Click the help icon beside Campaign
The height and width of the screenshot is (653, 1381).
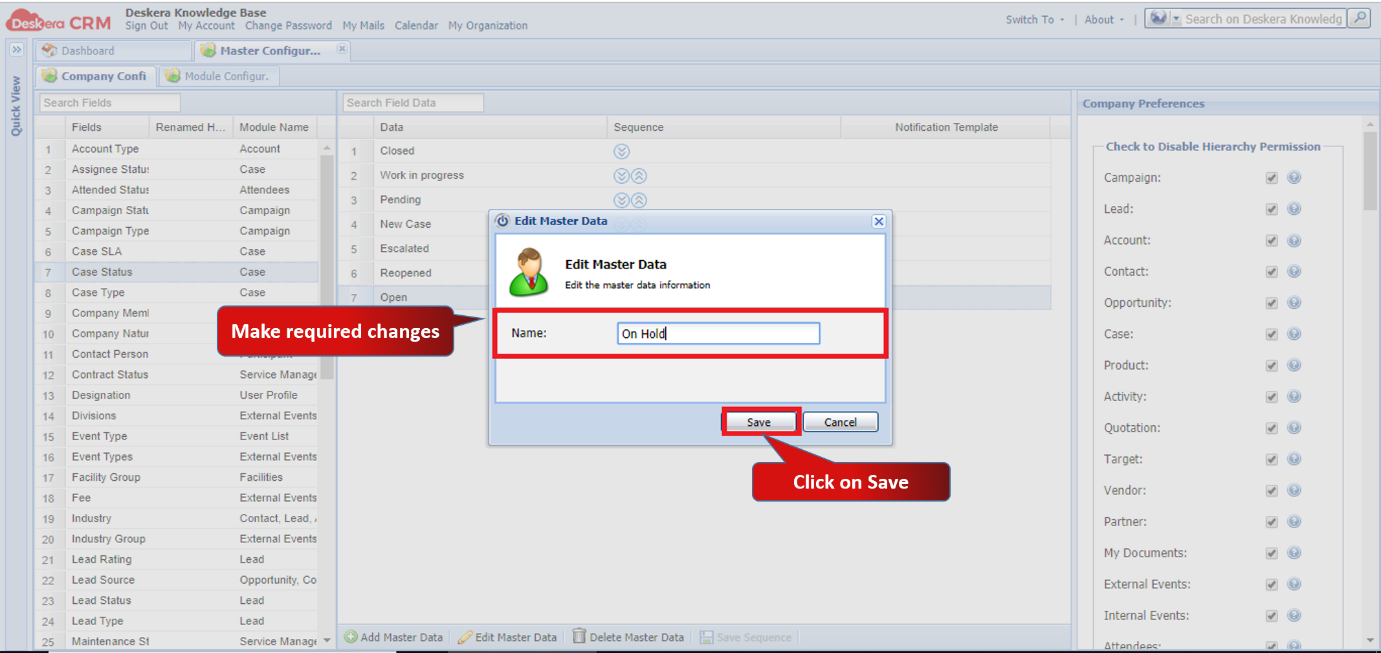(1294, 177)
